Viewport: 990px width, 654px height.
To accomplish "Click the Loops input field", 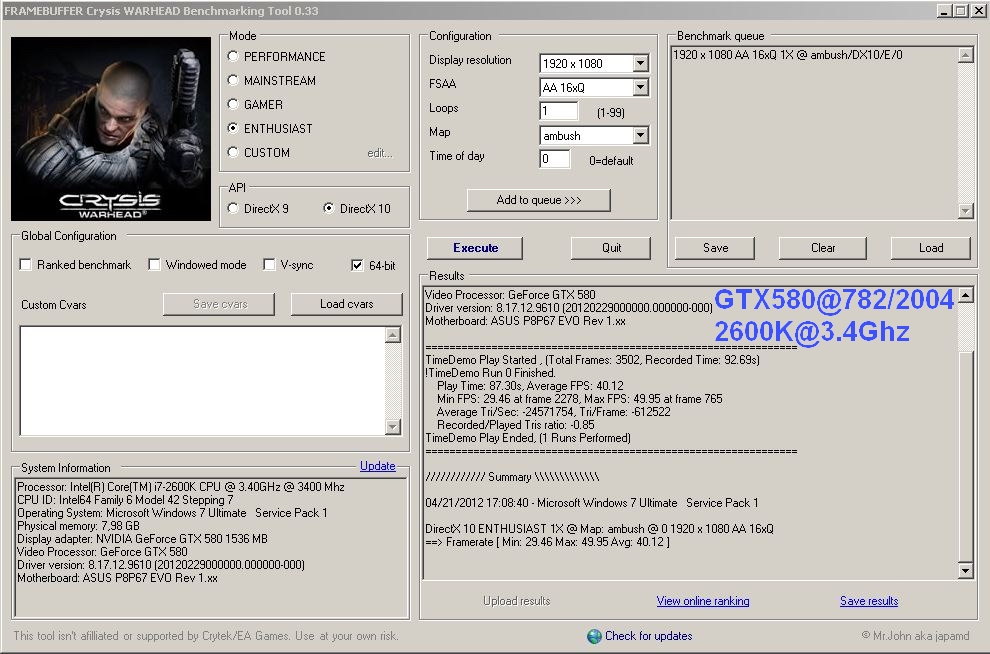I will click(559, 111).
